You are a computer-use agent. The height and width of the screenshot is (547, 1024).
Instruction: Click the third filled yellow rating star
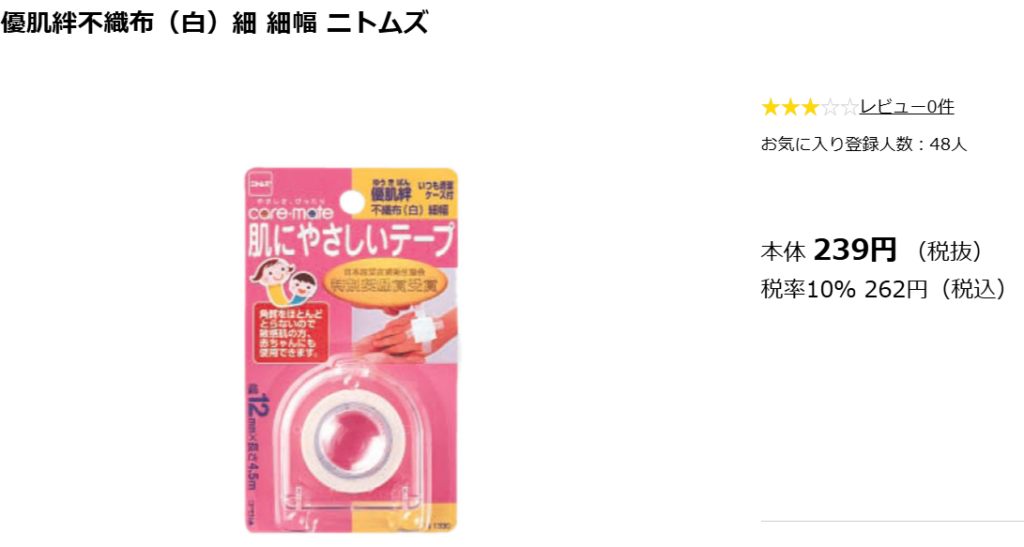click(x=810, y=107)
